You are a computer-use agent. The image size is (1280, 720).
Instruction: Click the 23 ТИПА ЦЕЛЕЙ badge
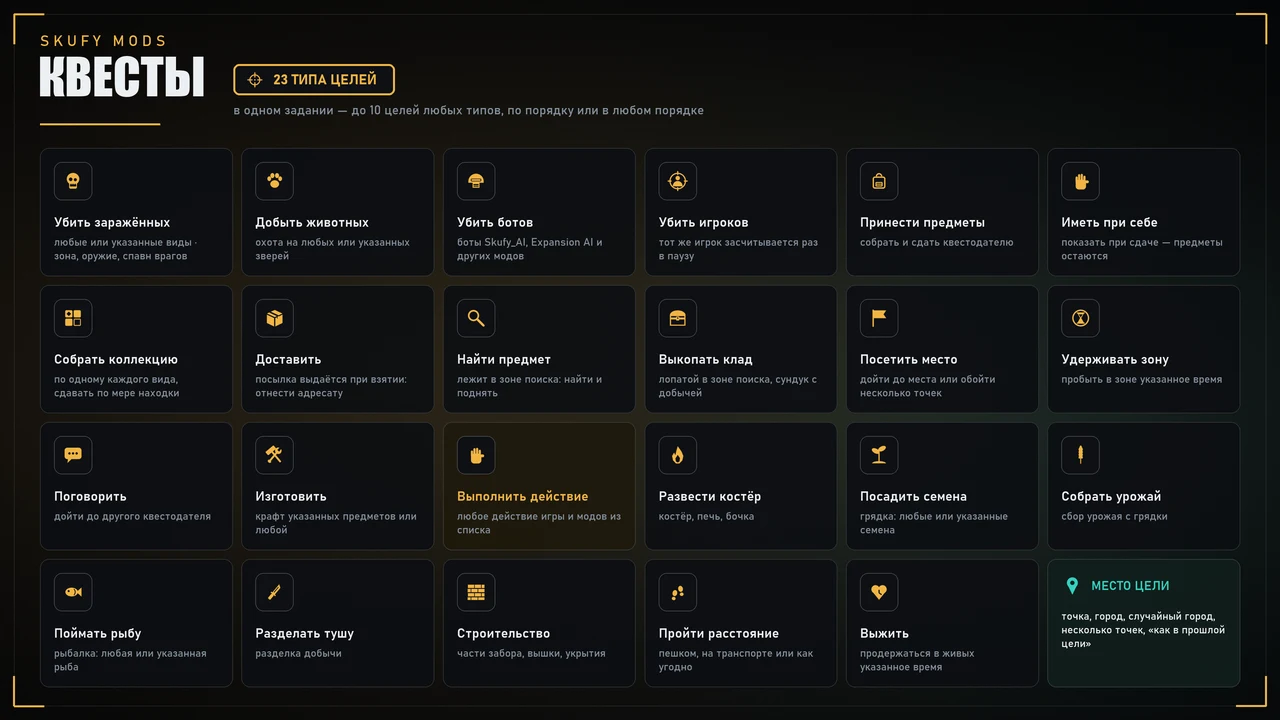pos(314,79)
